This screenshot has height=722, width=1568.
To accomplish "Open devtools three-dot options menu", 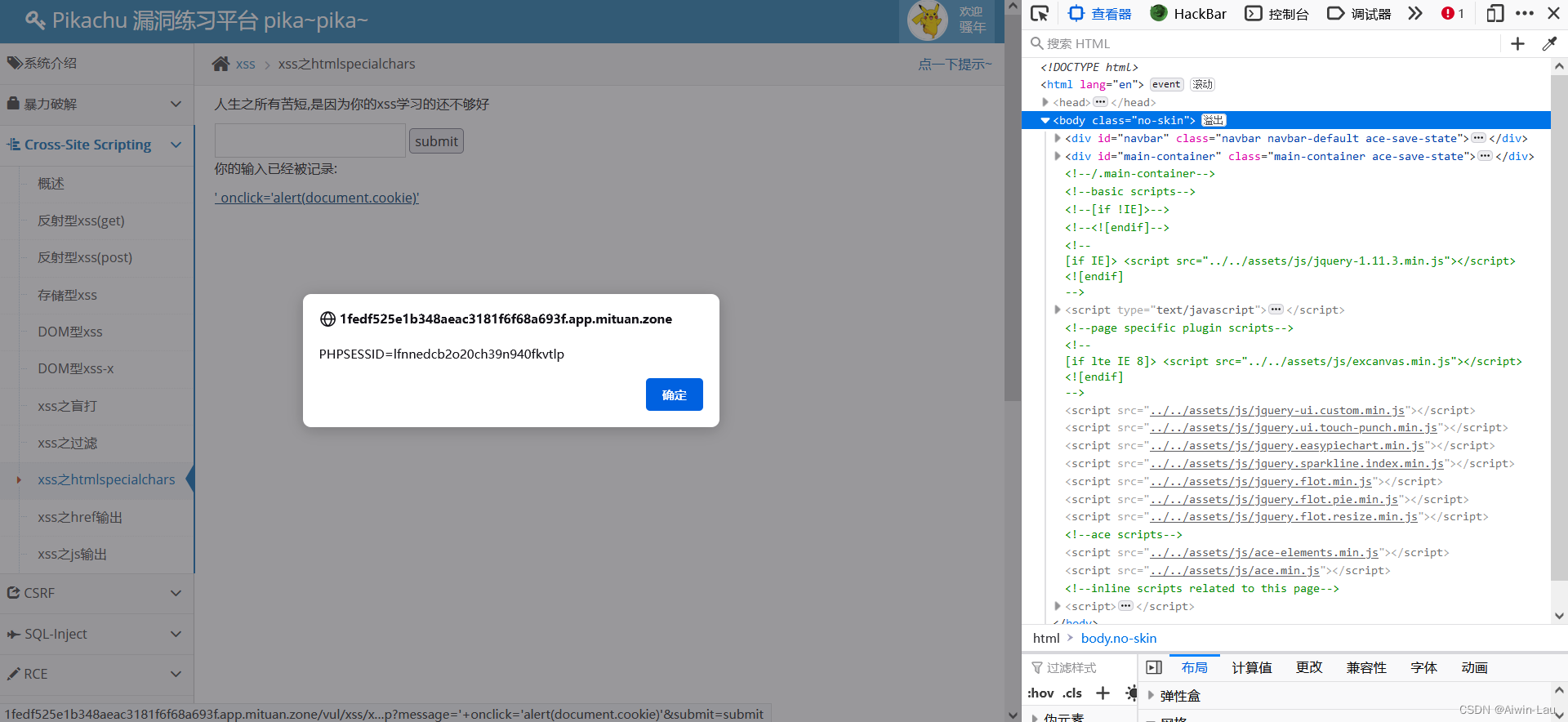I will pos(1525,13).
